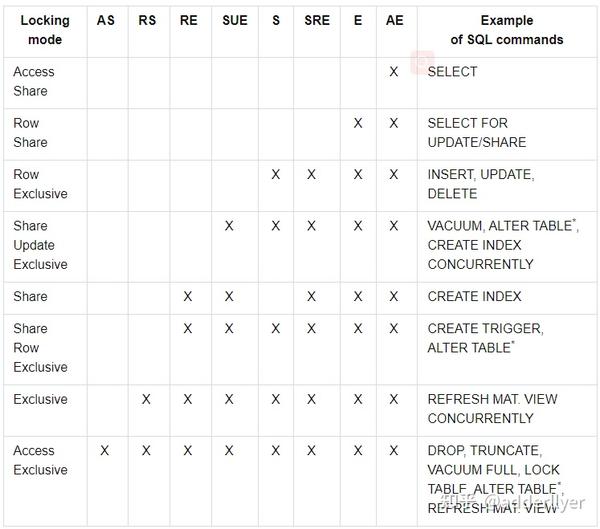Click the Exclusive row's X under RS
Viewport: 600px width, 529px height.
[147, 399]
